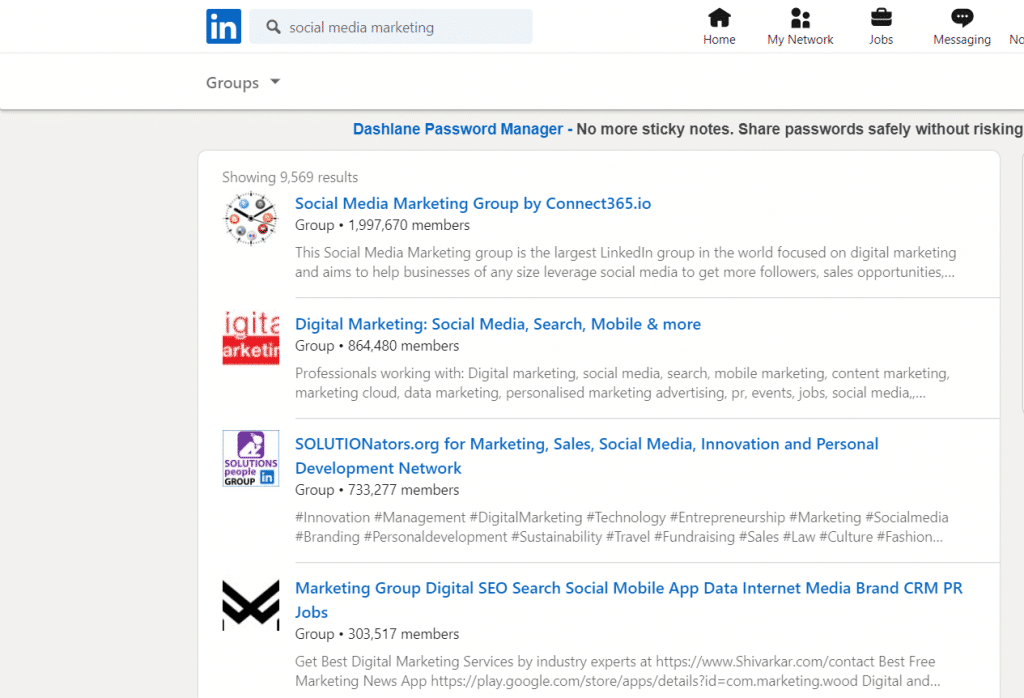The height and width of the screenshot is (698, 1024).
Task: Click the Jobs briefcase icon
Action: (x=881, y=18)
